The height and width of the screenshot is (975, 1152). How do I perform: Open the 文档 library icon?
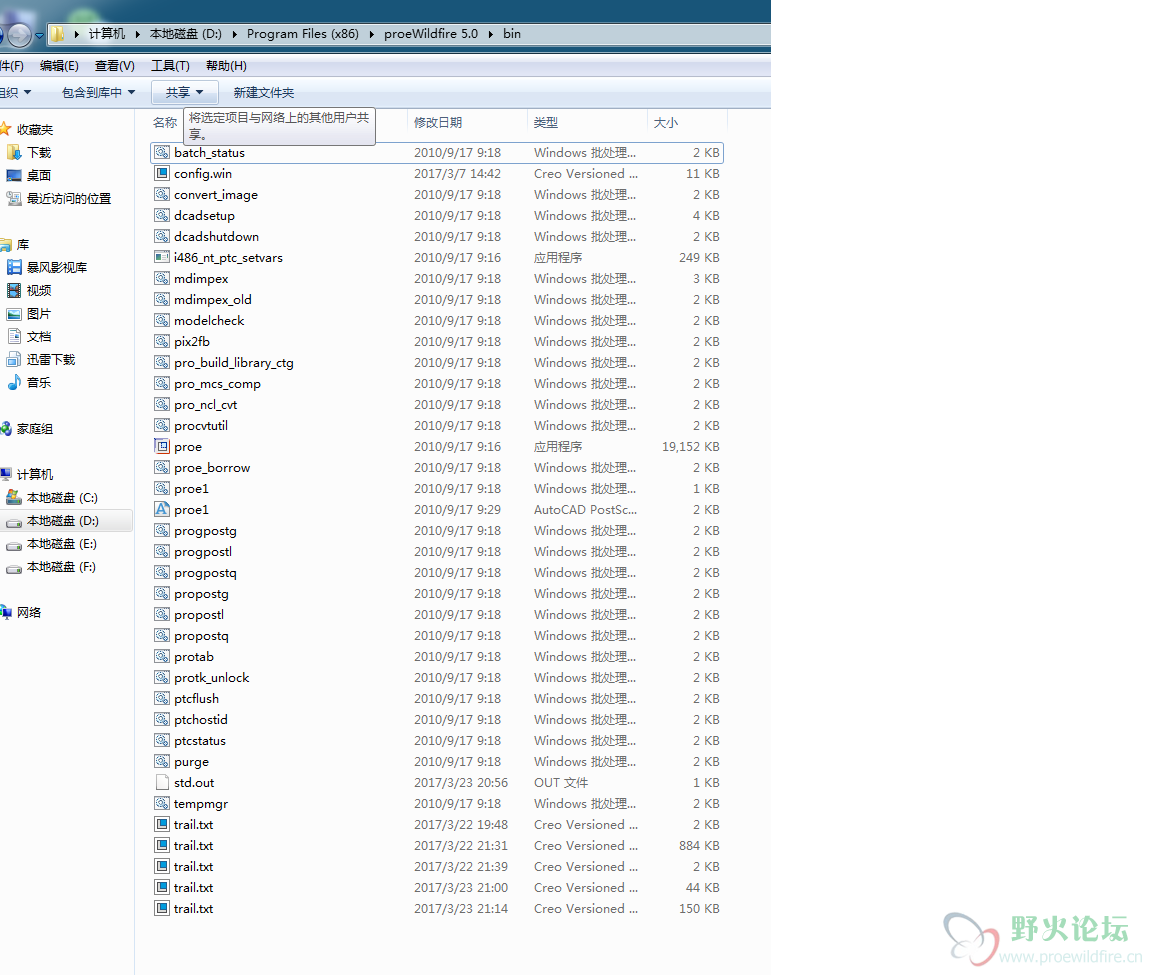pyautogui.click(x=14, y=337)
